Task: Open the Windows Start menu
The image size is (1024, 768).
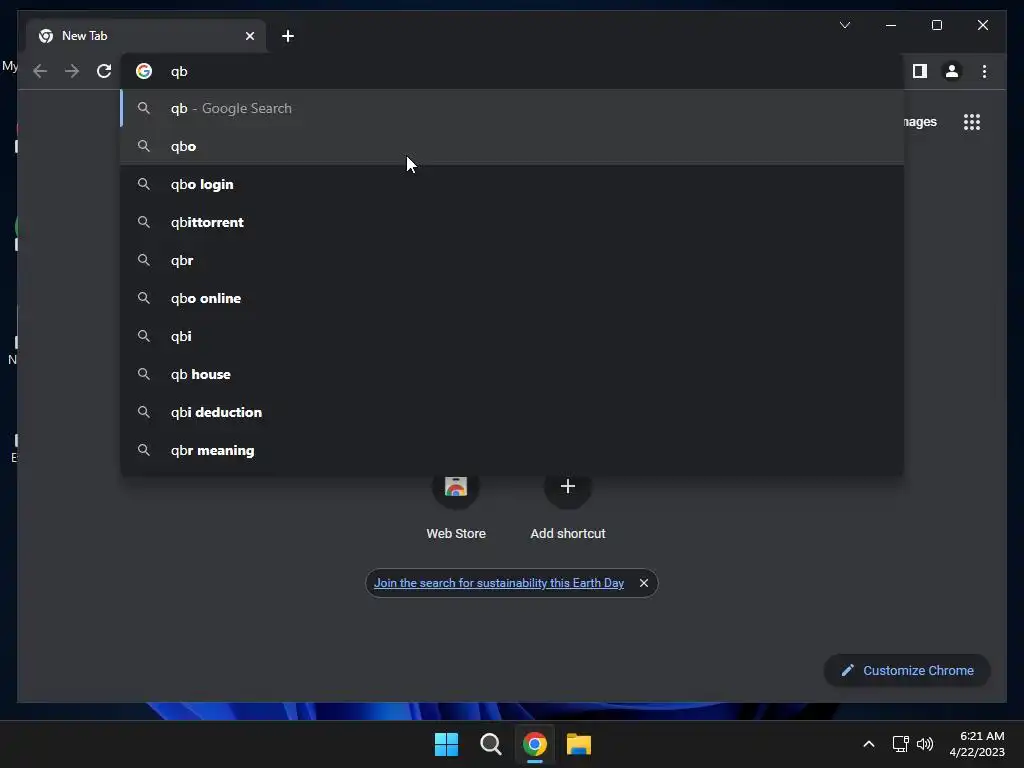Action: coord(447,744)
